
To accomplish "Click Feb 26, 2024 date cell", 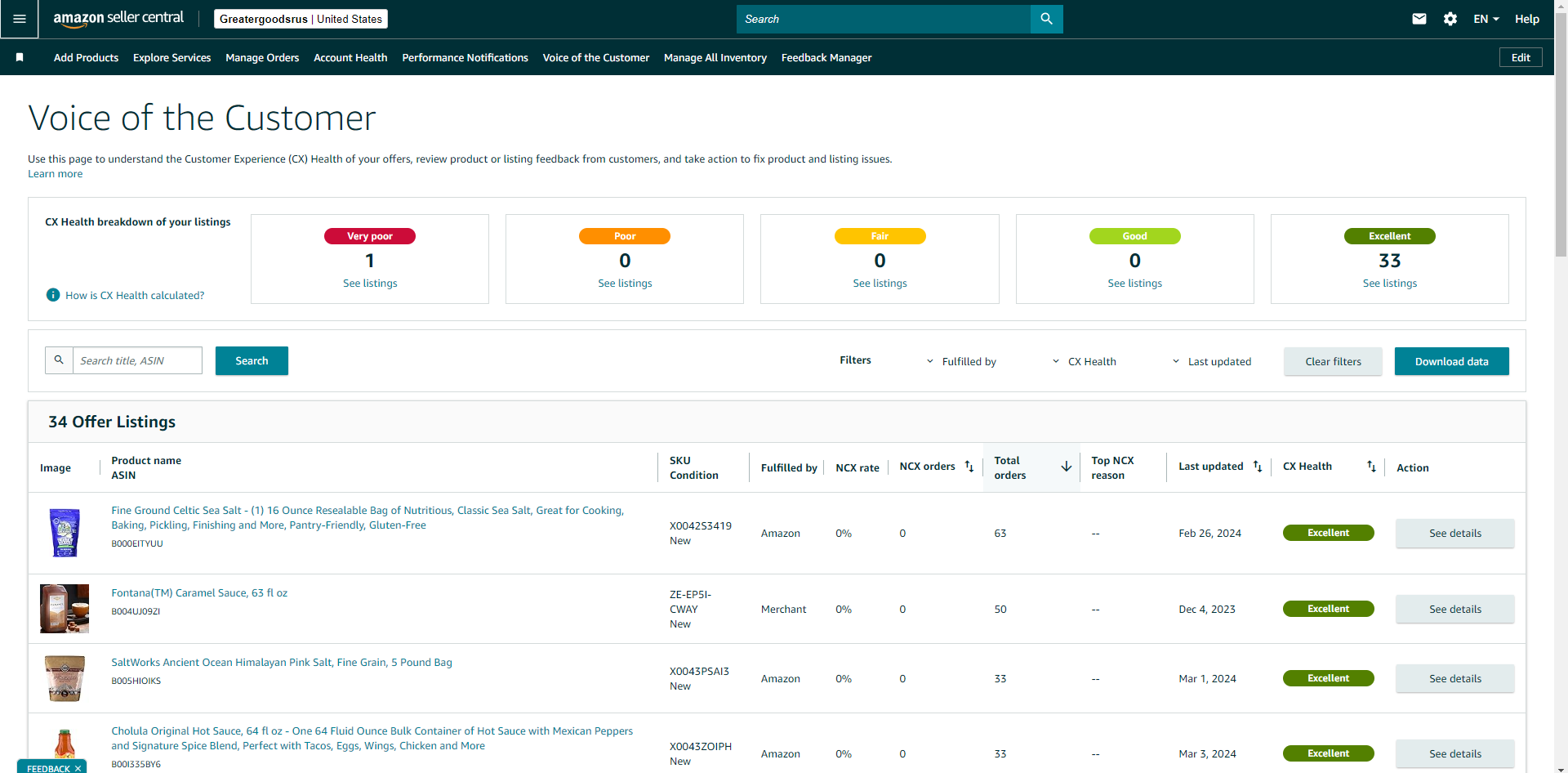I will tap(1209, 533).
